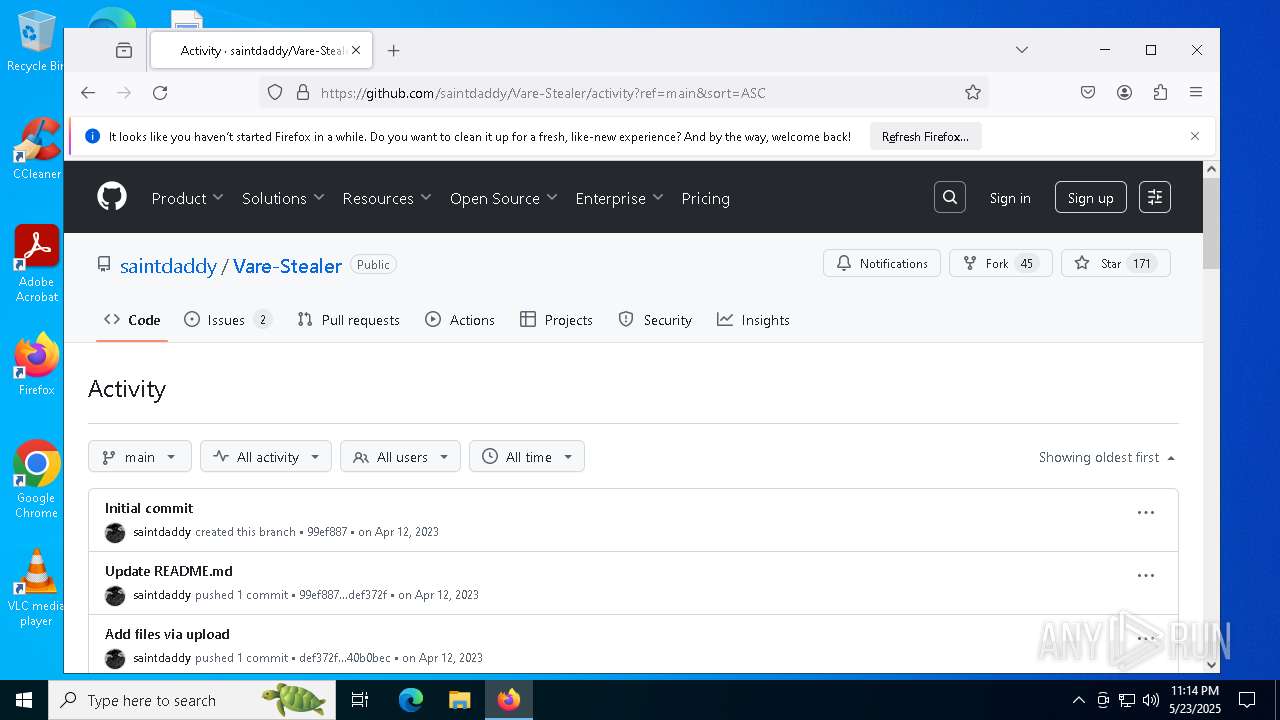Open the Pricing link
The height and width of the screenshot is (720, 1280).
pyautogui.click(x=706, y=198)
